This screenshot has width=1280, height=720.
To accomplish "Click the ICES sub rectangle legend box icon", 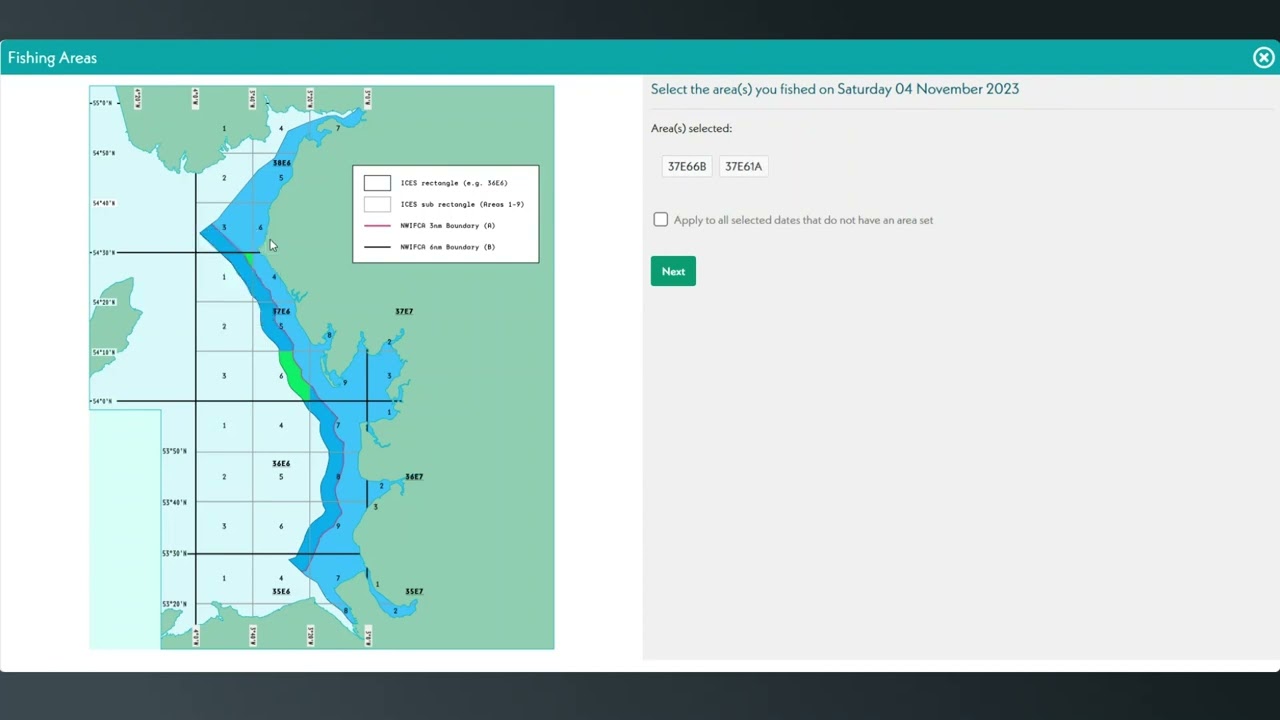I will pyautogui.click(x=377, y=204).
